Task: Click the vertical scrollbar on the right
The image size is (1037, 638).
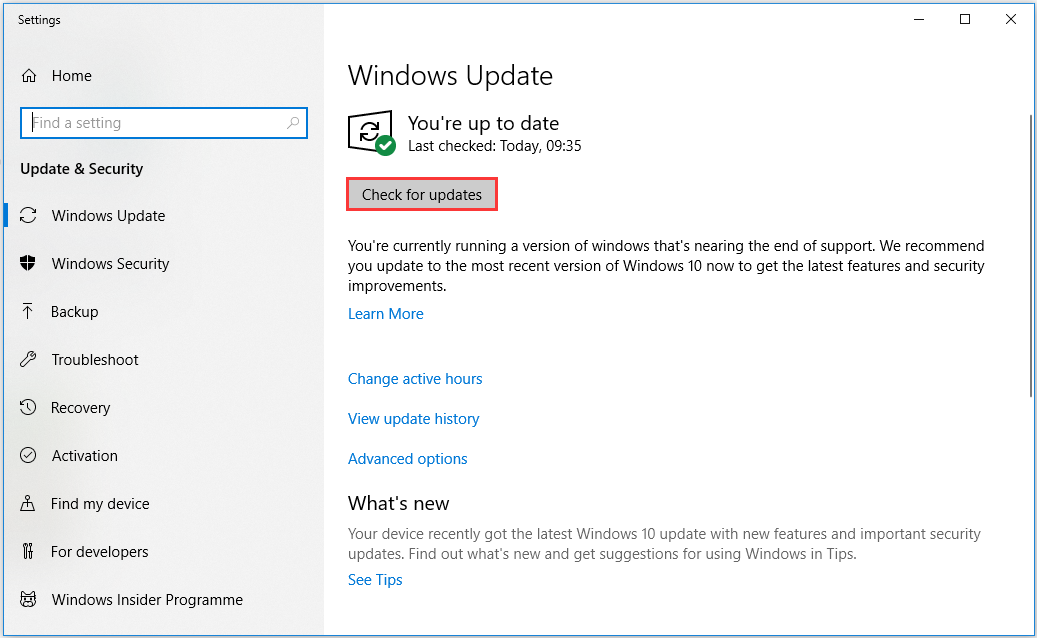Action: (1030, 257)
